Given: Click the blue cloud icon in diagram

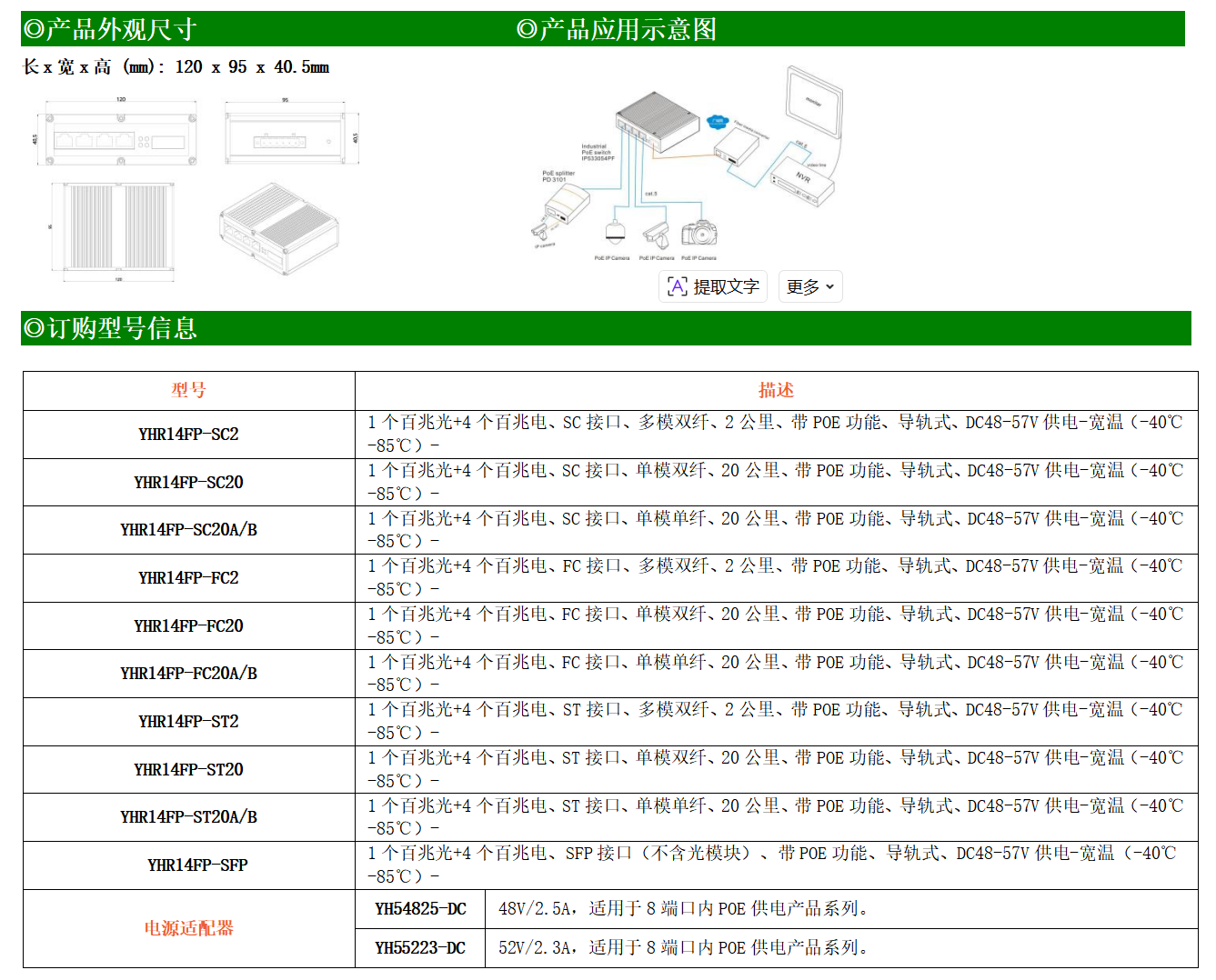Looking at the screenshot, I should coord(717,121).
